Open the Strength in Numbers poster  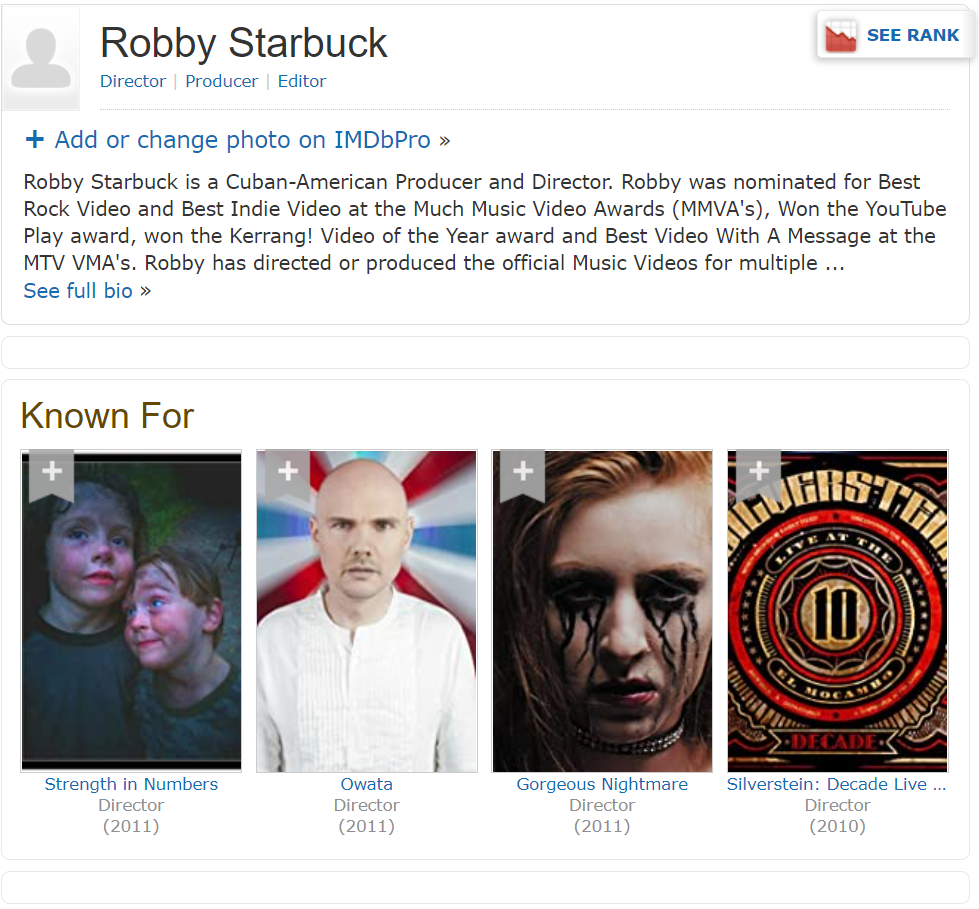(131, 611)
